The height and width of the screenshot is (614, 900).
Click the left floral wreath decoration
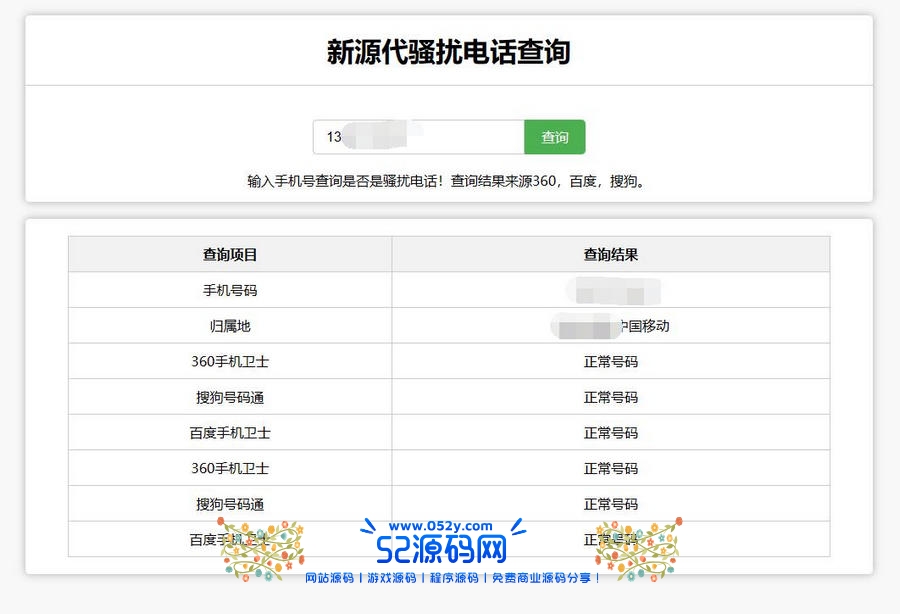pos(259,549)
